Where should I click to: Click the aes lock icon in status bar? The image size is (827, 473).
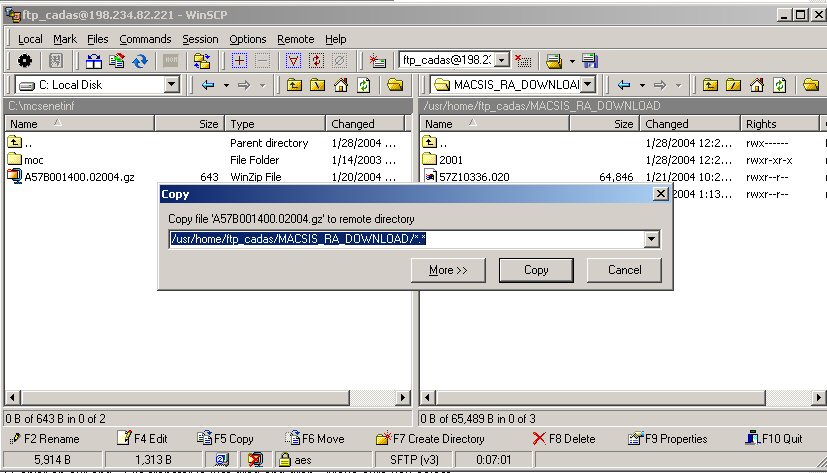click(x=285, y=460)
